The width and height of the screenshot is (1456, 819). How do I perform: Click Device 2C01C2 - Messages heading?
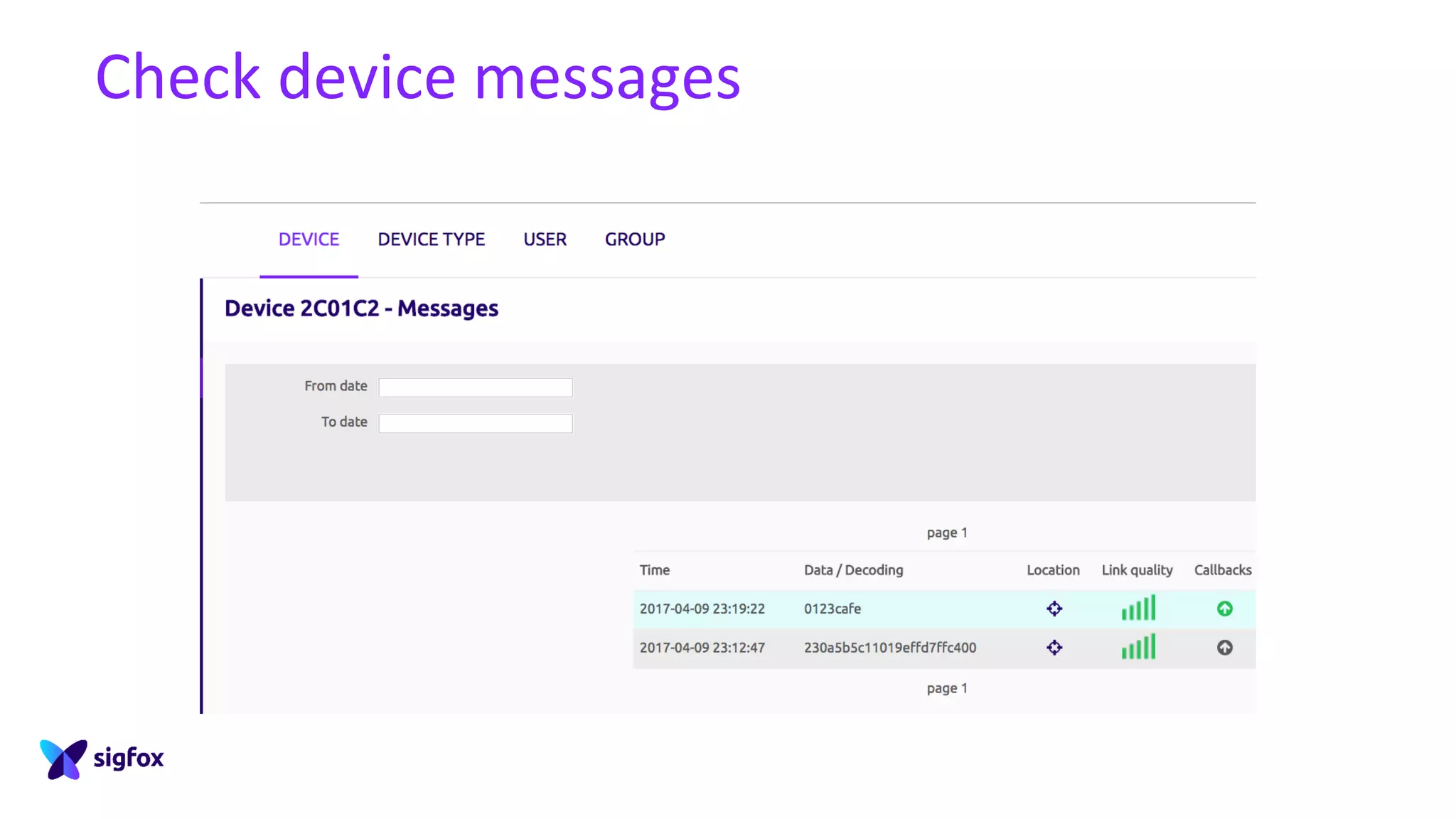pyautogui.click(x=361, y=309)
